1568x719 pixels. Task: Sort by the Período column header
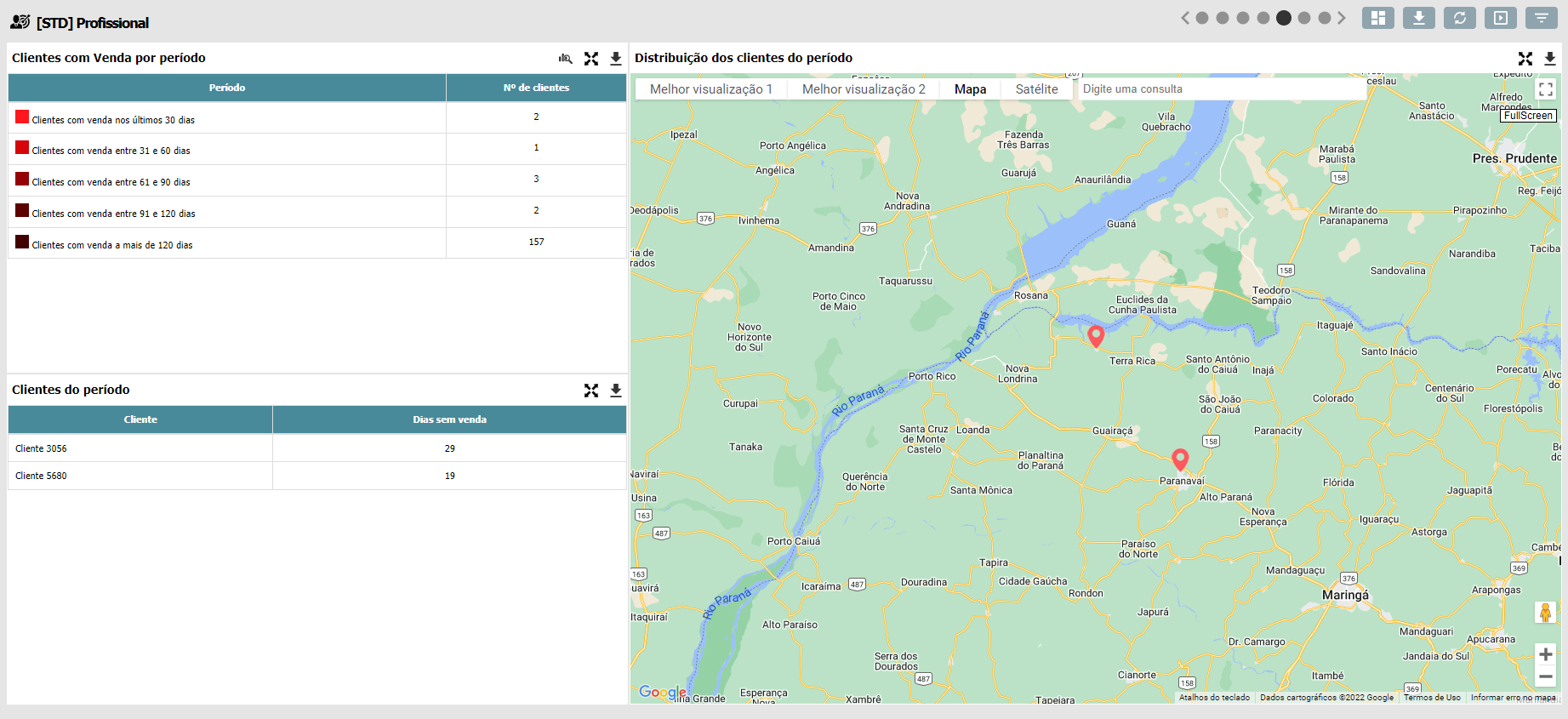227,88
